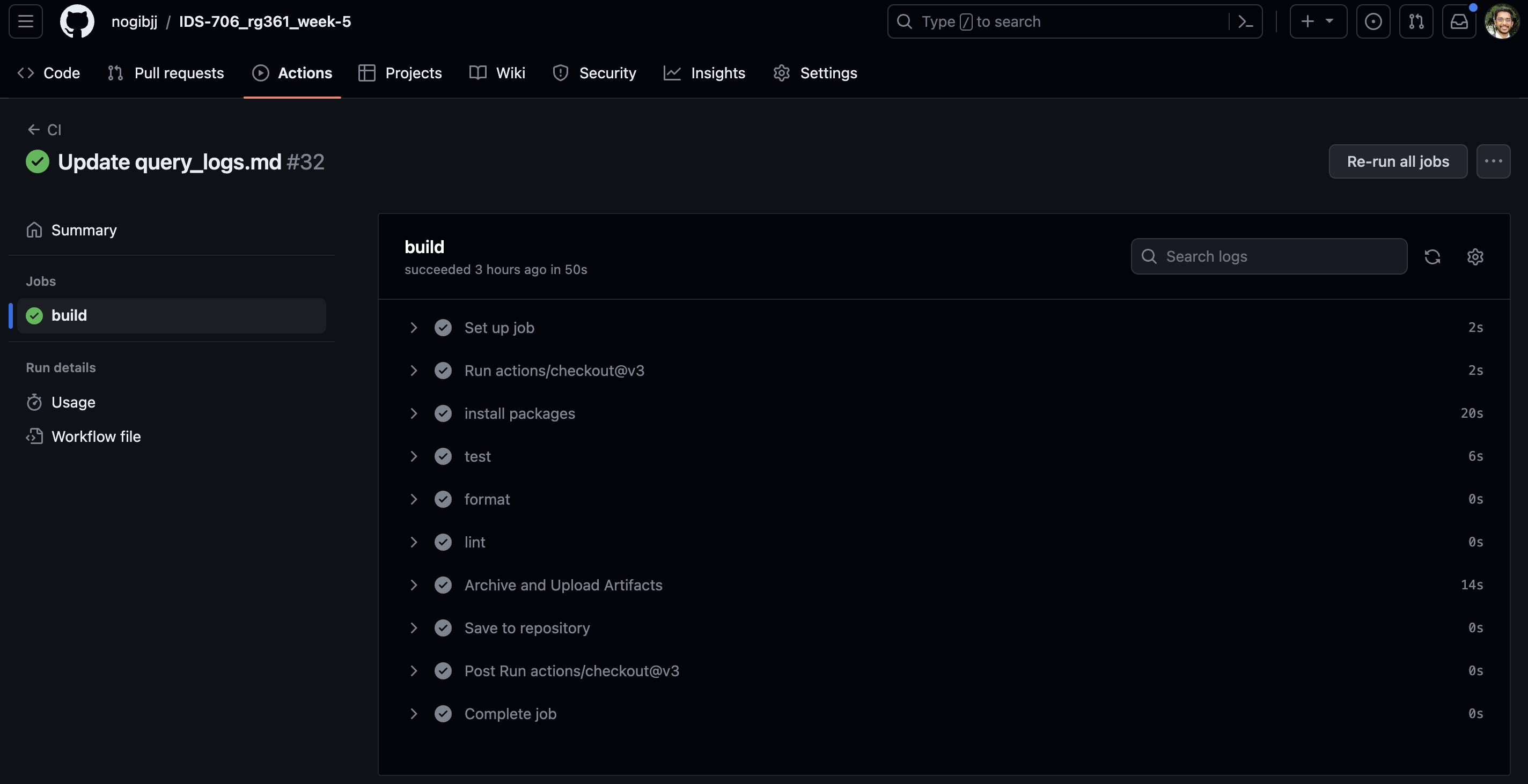1528x784 pixels.
Task: Switch to the Pull requests tab
Action: click(x=165, y=73)
